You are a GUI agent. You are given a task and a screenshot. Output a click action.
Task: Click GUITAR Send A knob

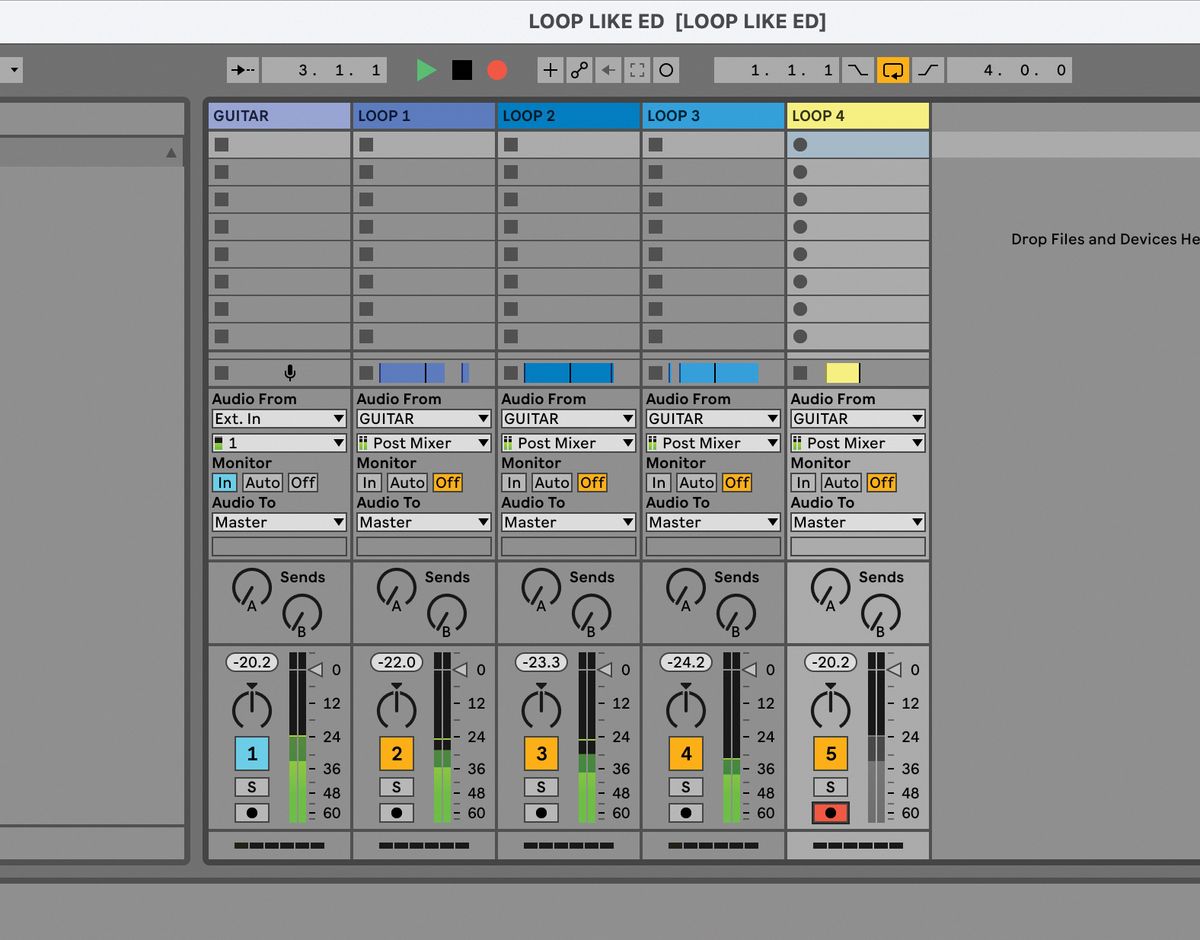(252, 588)
